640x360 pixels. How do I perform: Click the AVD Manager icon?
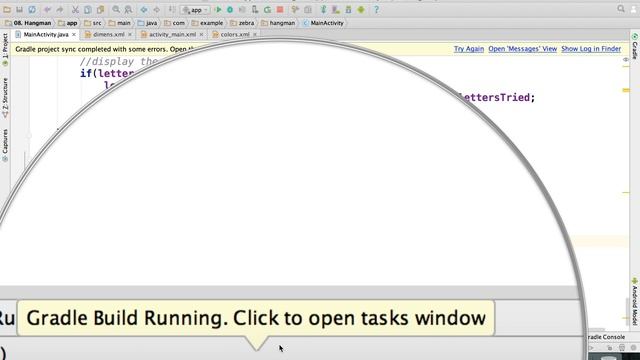[336, 9]
